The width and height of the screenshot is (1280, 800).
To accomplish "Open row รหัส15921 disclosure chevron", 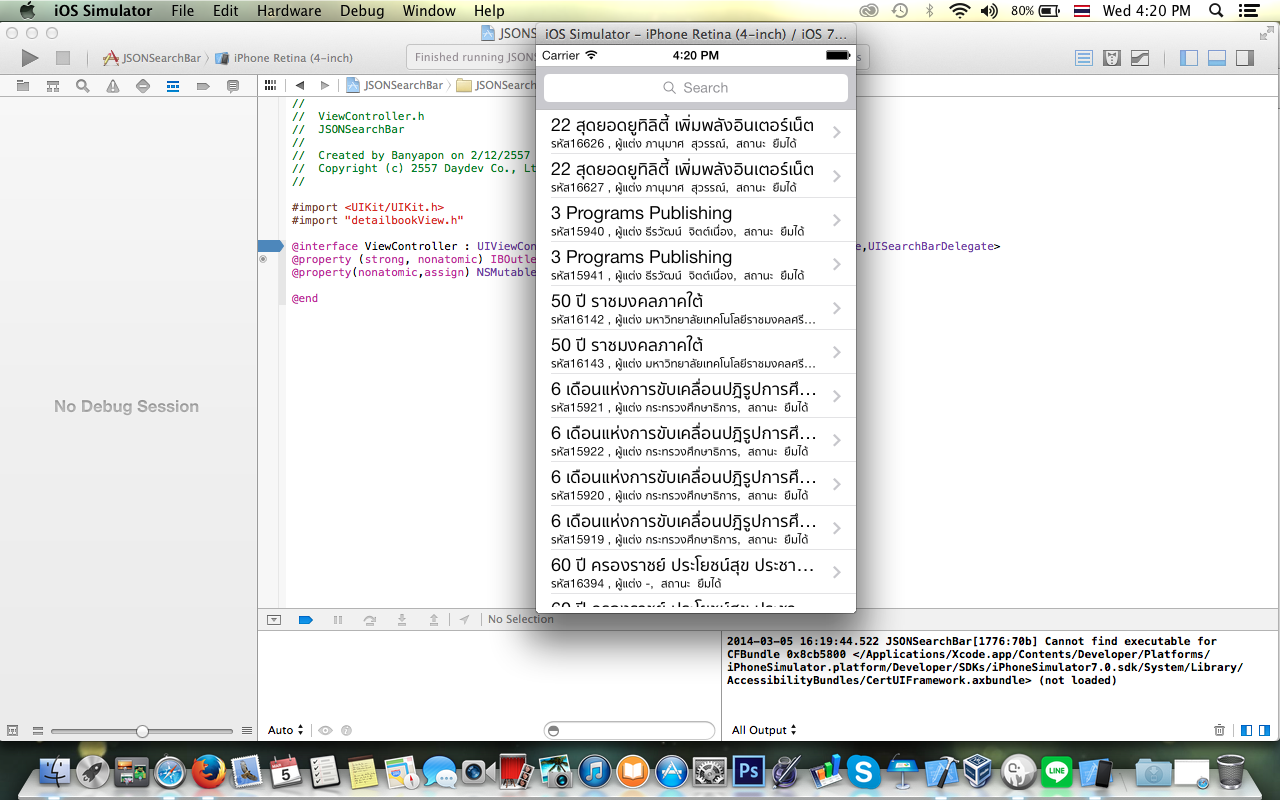I will coord(836,396).
